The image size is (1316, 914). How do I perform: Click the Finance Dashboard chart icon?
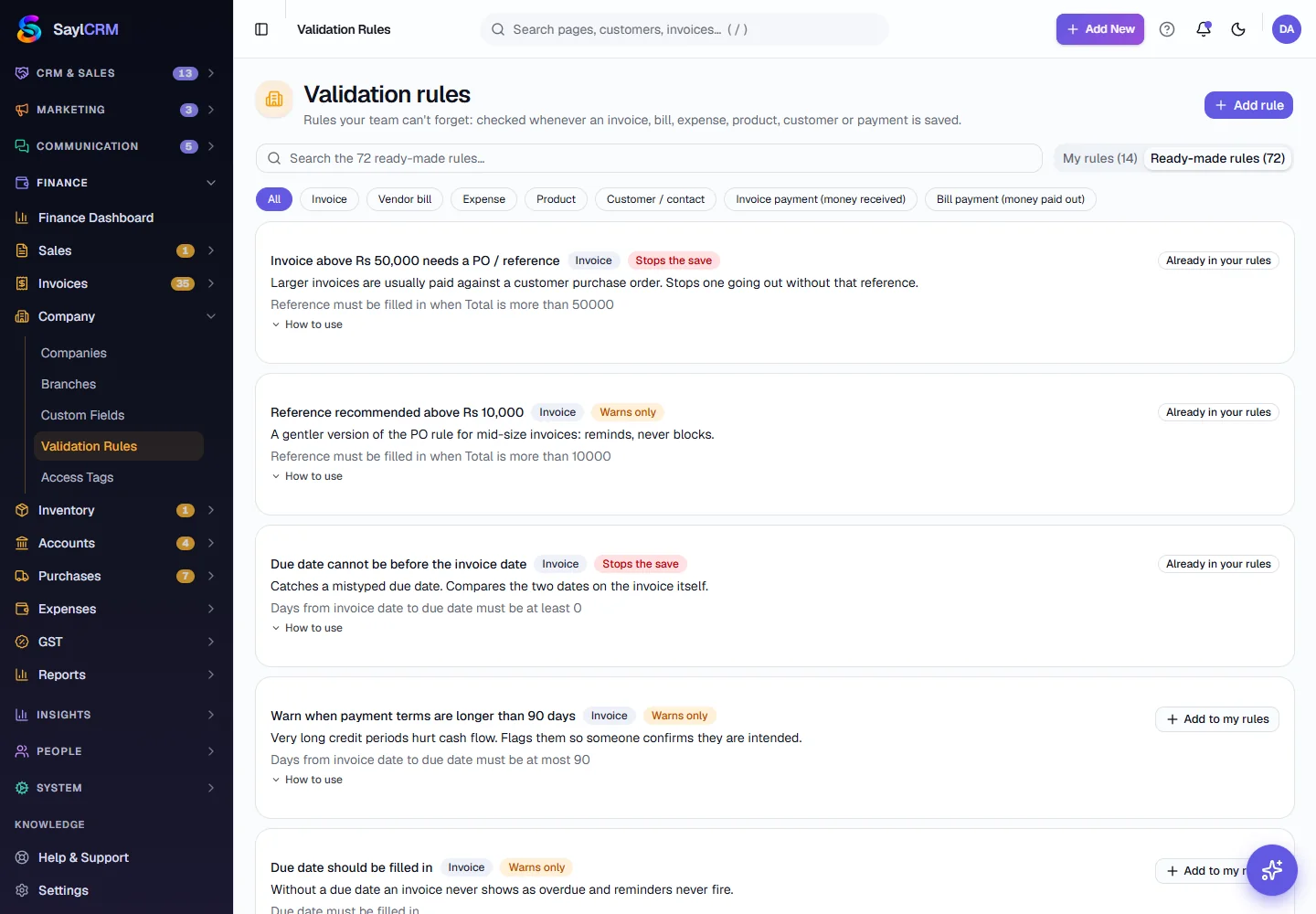pos(22,218)
